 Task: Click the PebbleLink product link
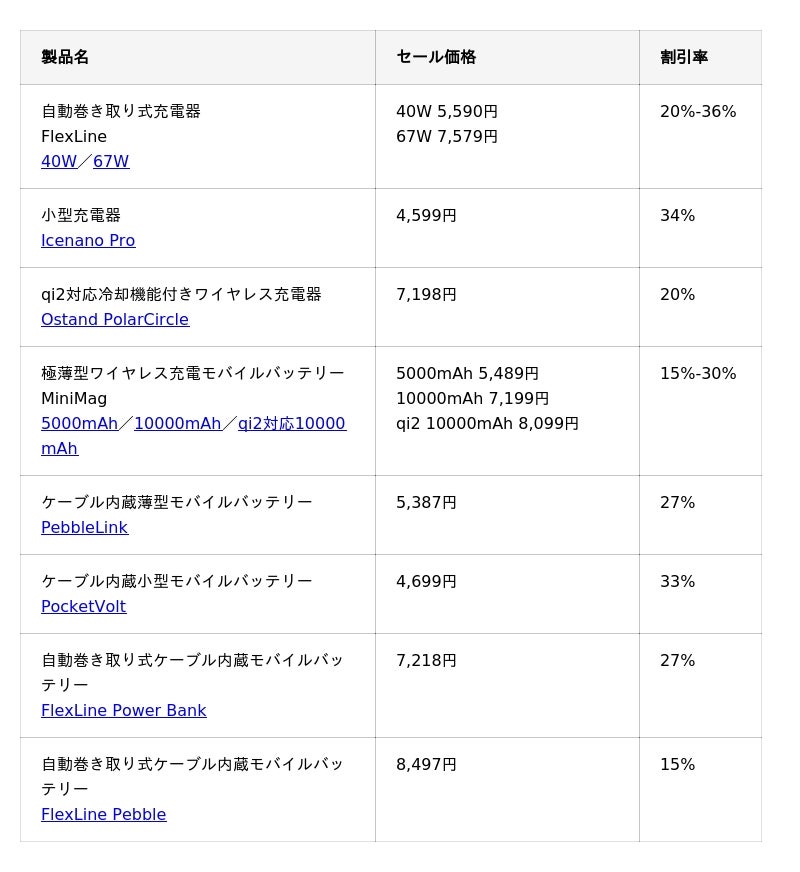pyautogui.click(x=84, y=528)
